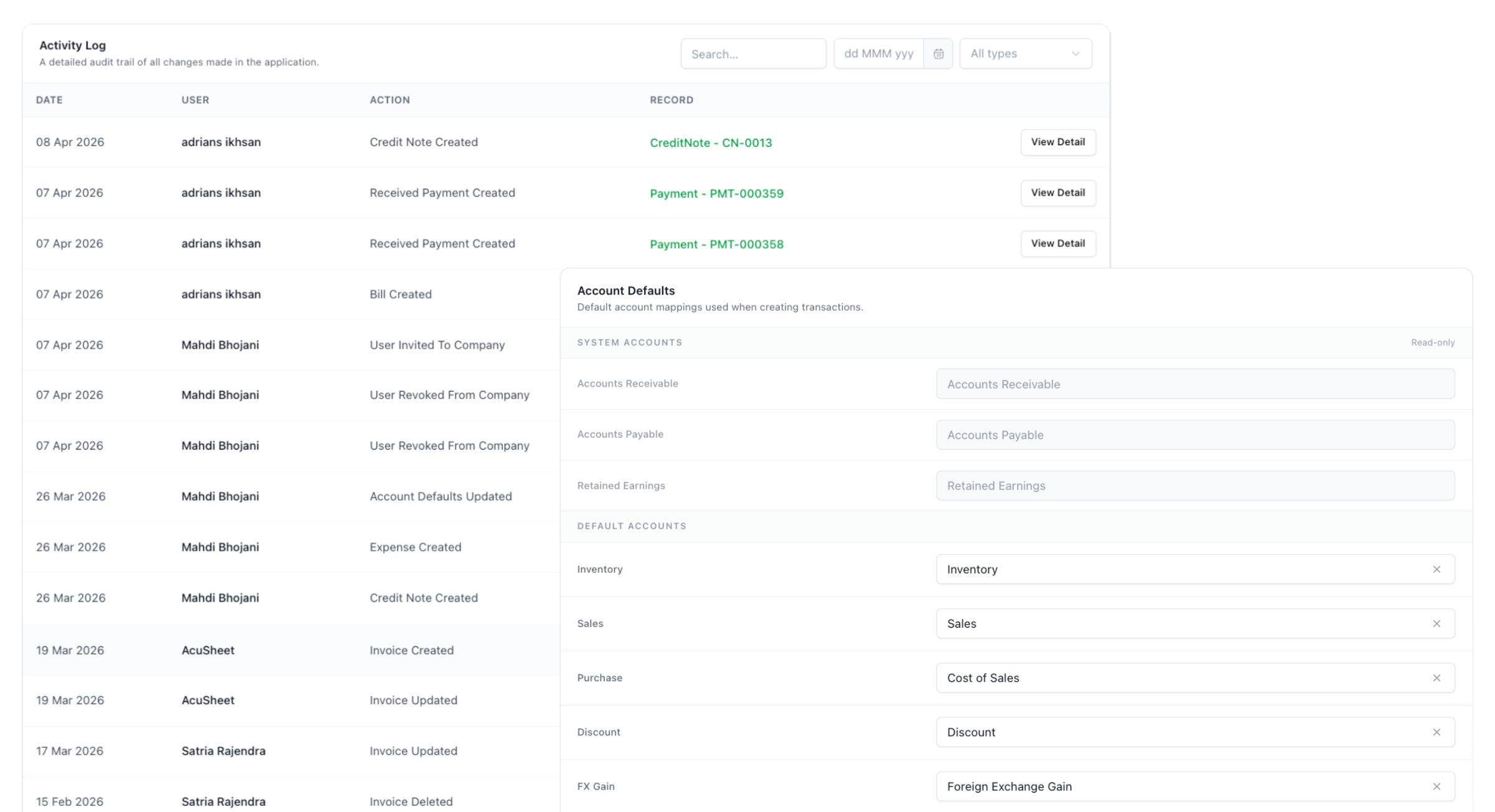1495x812 pixels.
Task: Click the dd MMM yyy date filter field
Action: tap(880, 54)
